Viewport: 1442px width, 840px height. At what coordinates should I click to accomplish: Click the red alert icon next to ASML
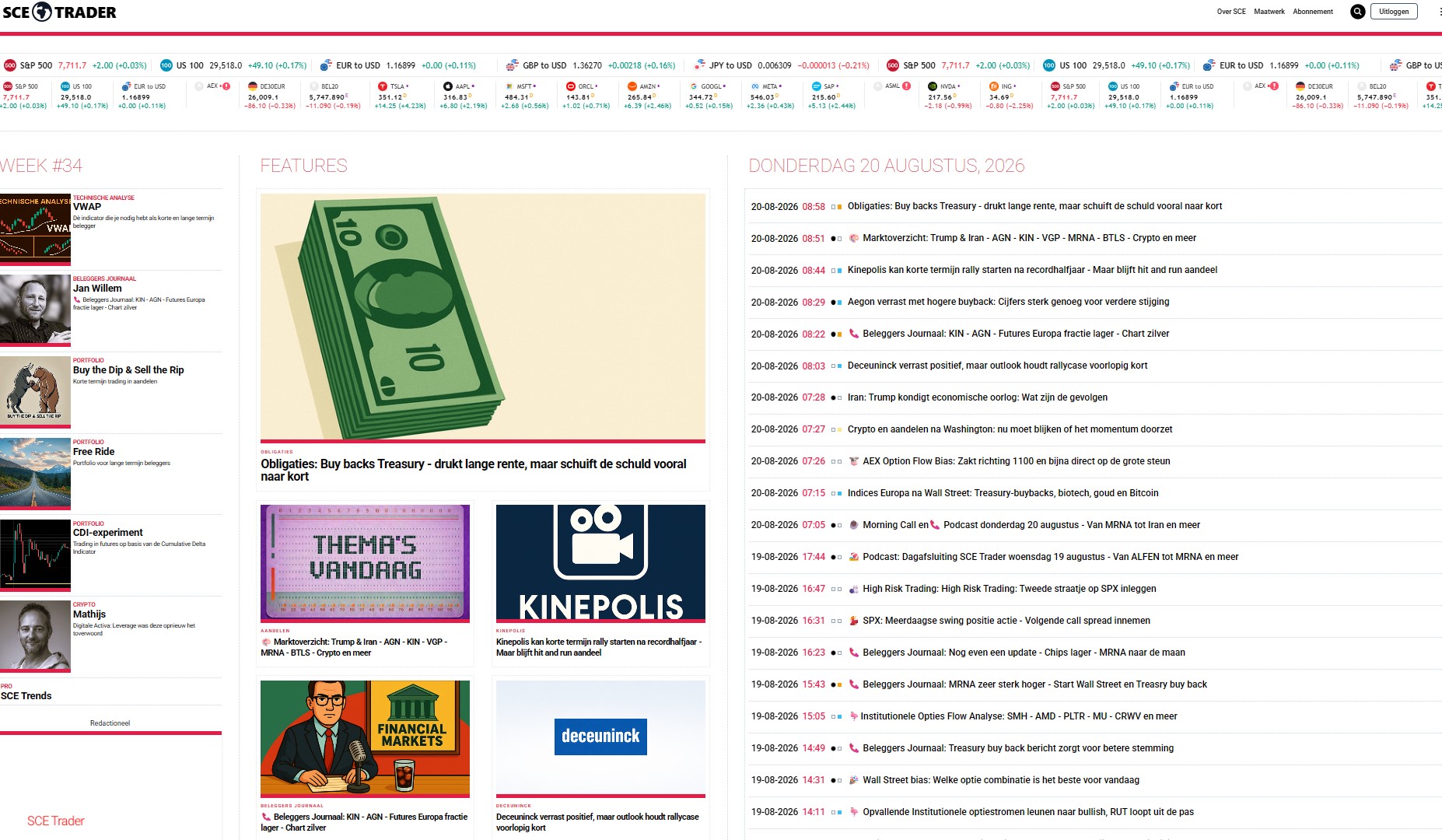(907, 86)
